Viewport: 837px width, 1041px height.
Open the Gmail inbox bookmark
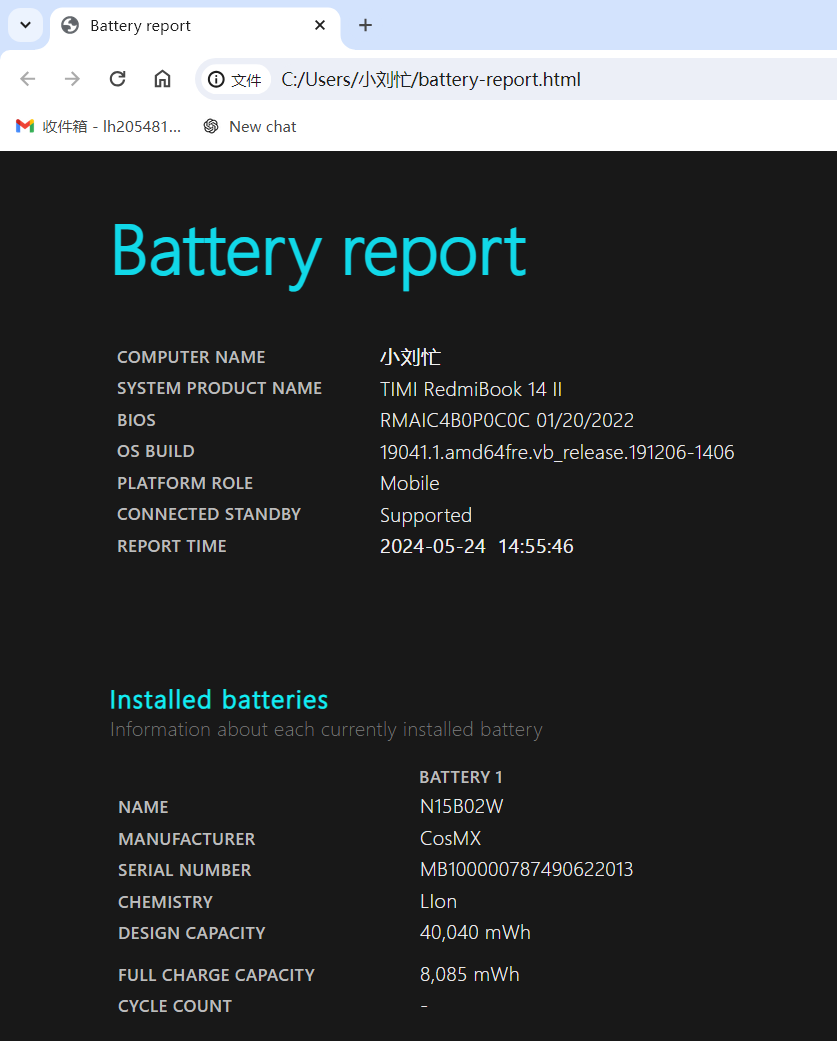[x=98, y=126]
